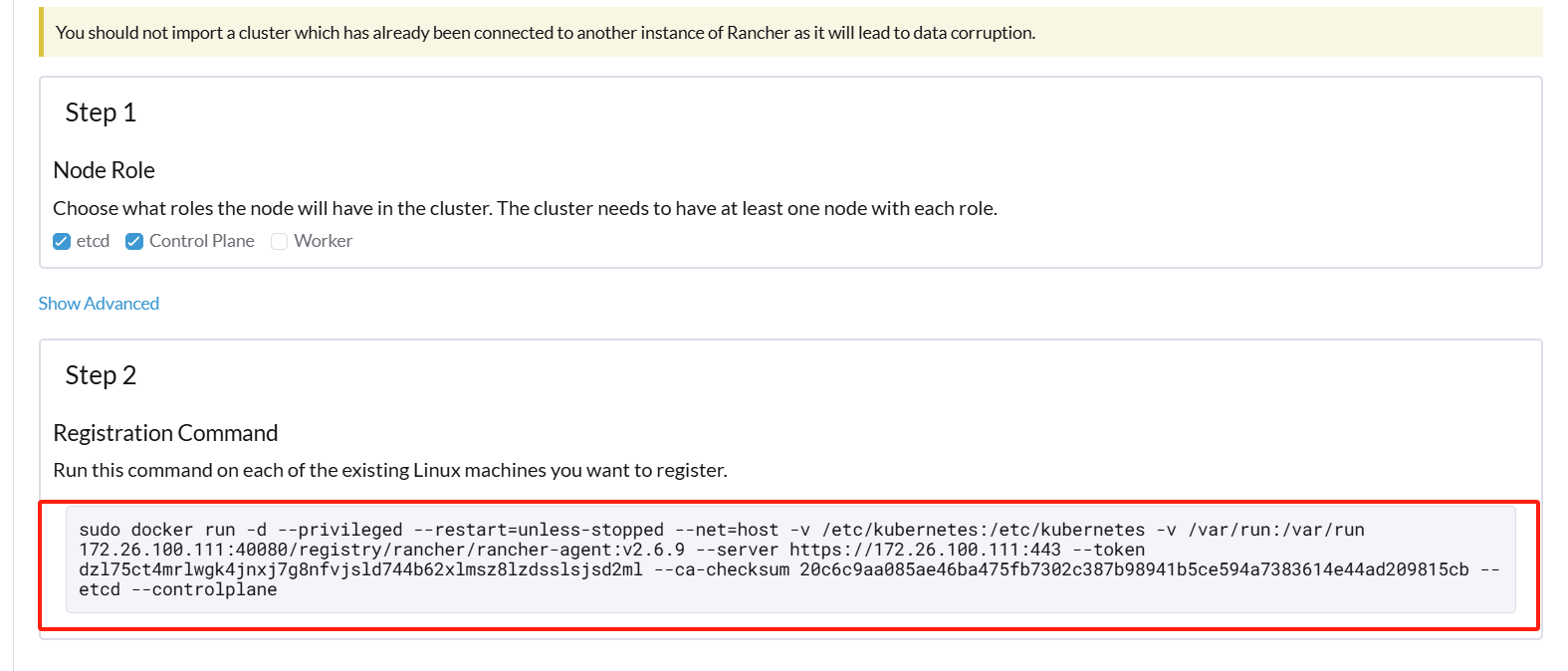Click the Step 2 heading
Viewport: 1568px width, 671px height.
pyautogui.click(x=101, y=375)
